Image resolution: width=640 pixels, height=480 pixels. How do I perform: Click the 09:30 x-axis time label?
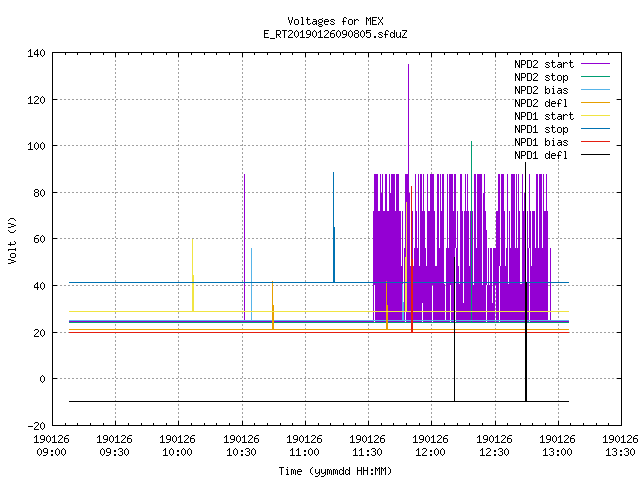click(x=115, y=452)
